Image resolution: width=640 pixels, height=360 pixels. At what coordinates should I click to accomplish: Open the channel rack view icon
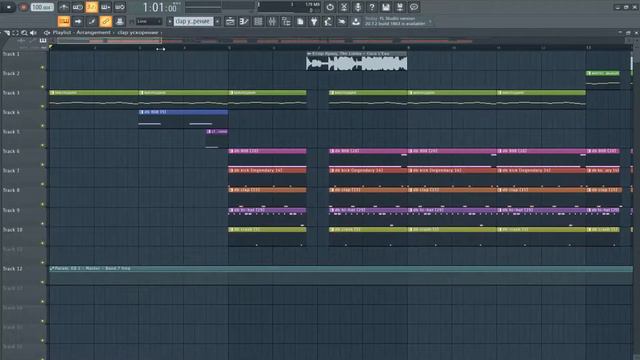258,21
